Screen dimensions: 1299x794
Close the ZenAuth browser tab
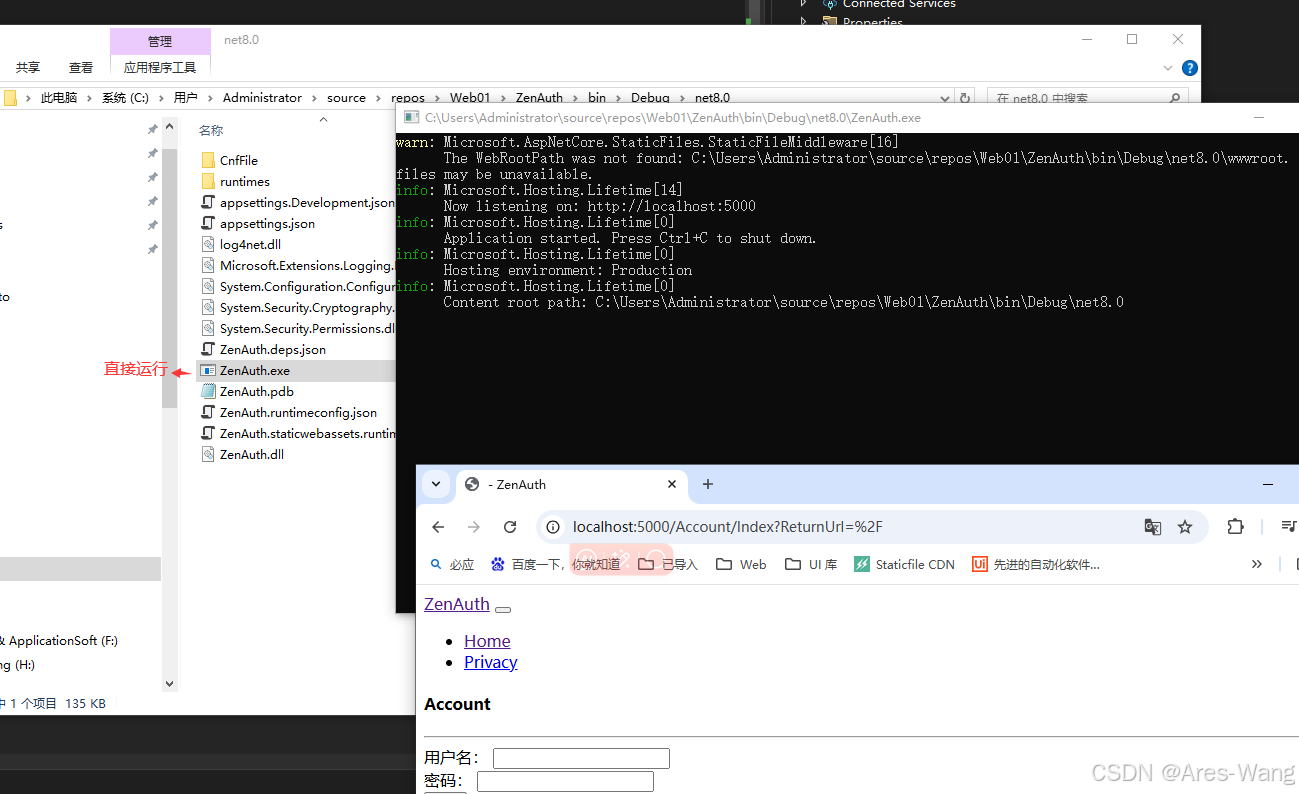672,484
